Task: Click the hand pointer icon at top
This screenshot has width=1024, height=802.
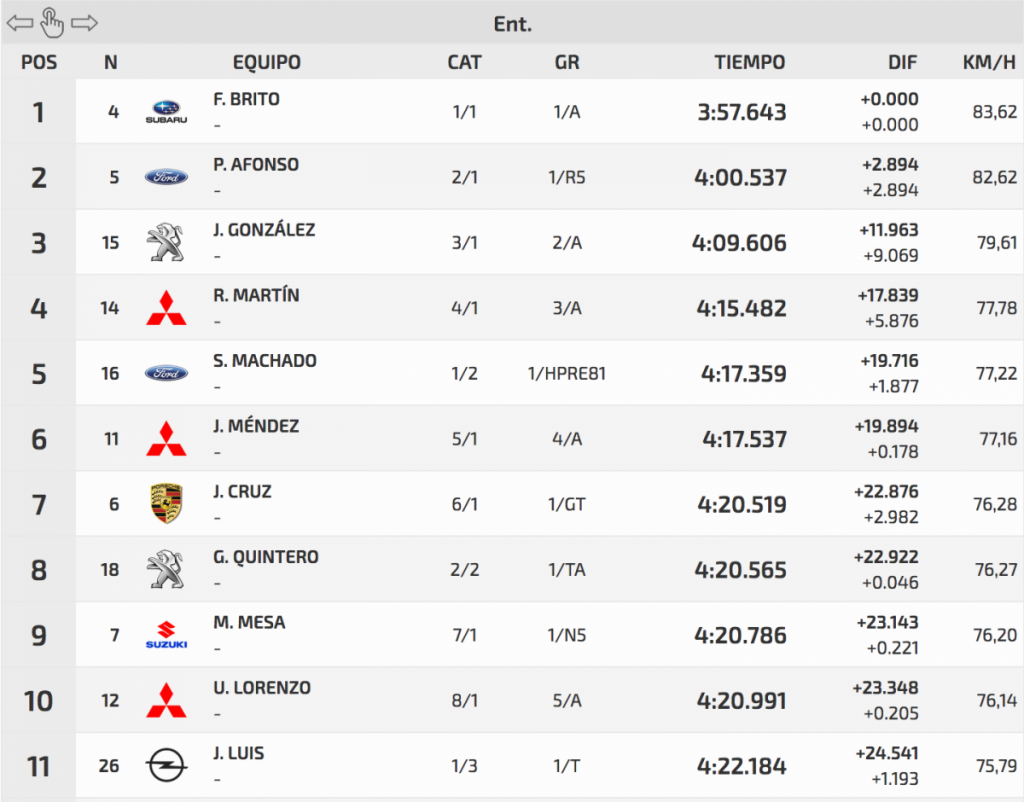Action: pos(52,21)
